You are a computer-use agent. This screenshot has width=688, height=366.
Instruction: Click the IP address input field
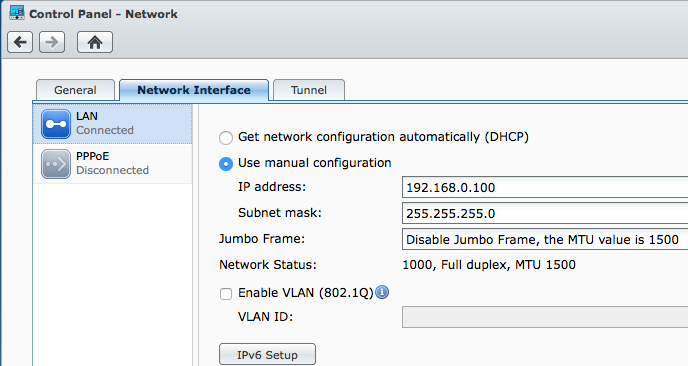click(545, 187)
